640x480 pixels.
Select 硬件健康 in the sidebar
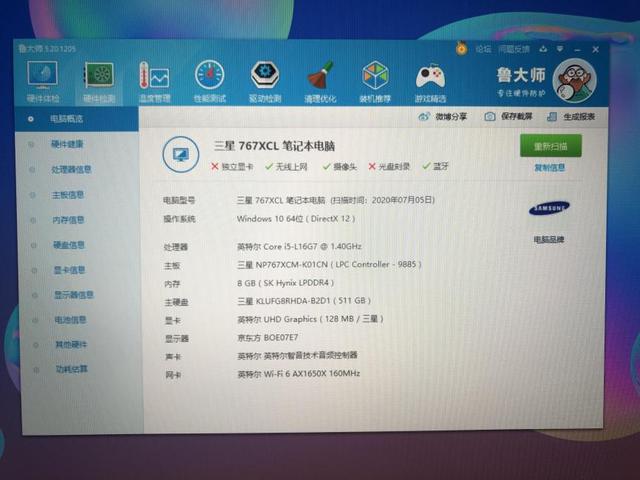[67, 144]
